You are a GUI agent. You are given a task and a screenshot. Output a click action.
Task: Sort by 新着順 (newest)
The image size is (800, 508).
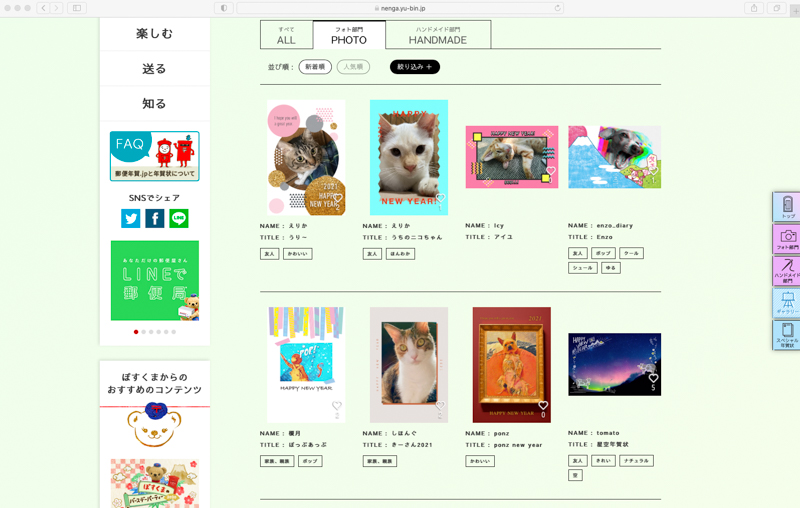point(315,67)
